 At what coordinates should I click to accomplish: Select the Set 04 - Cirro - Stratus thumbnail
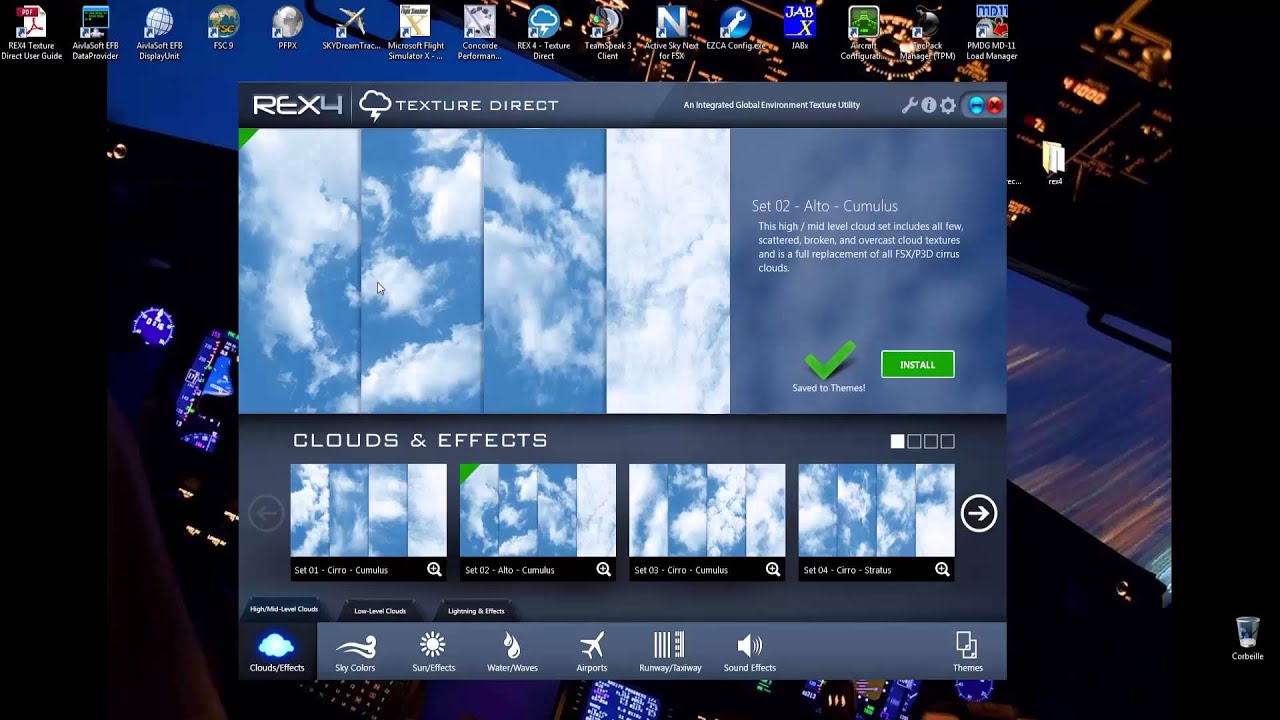876,510
